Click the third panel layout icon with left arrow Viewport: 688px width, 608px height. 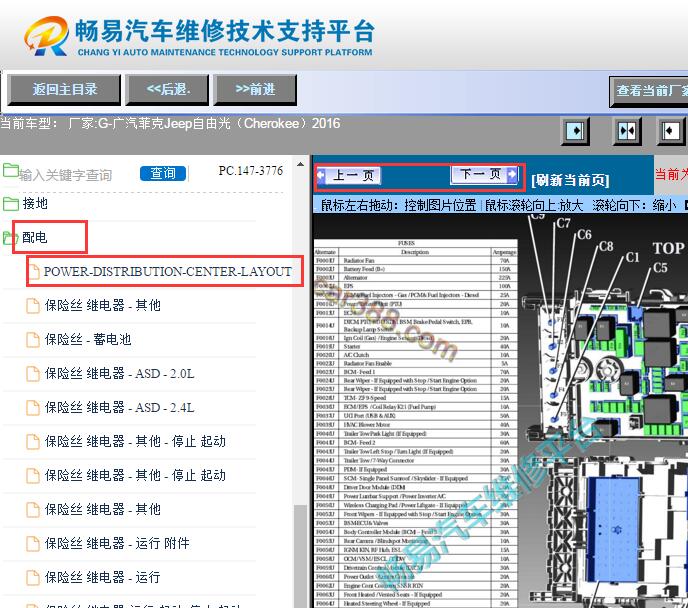tap(671, 131)
